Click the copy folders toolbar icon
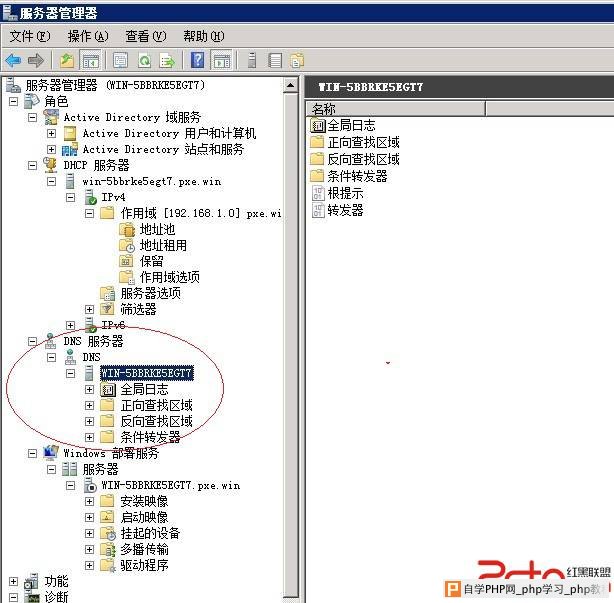The image size is (614, 603). (x=297, y=61)
